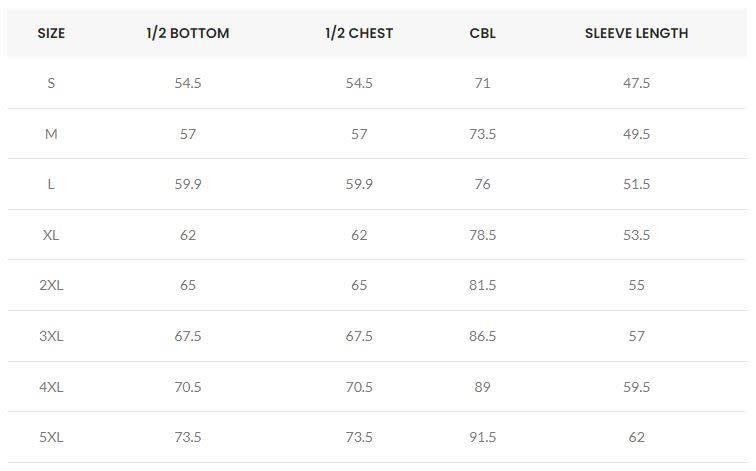
Task: Click the CBL value 81.5 for 2XL
Action: click(482, 285)
